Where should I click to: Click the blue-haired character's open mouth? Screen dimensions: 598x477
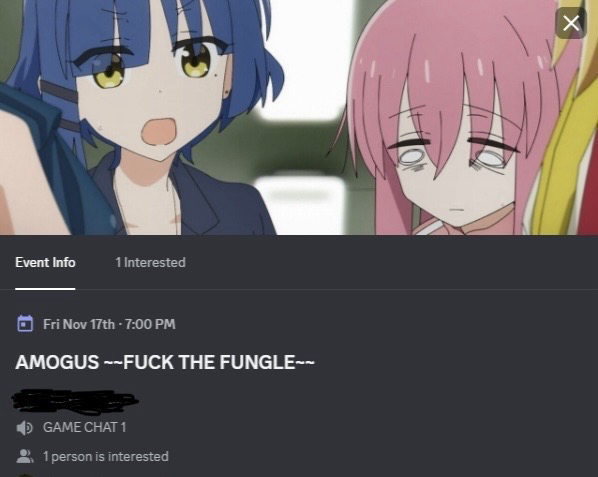159,132
